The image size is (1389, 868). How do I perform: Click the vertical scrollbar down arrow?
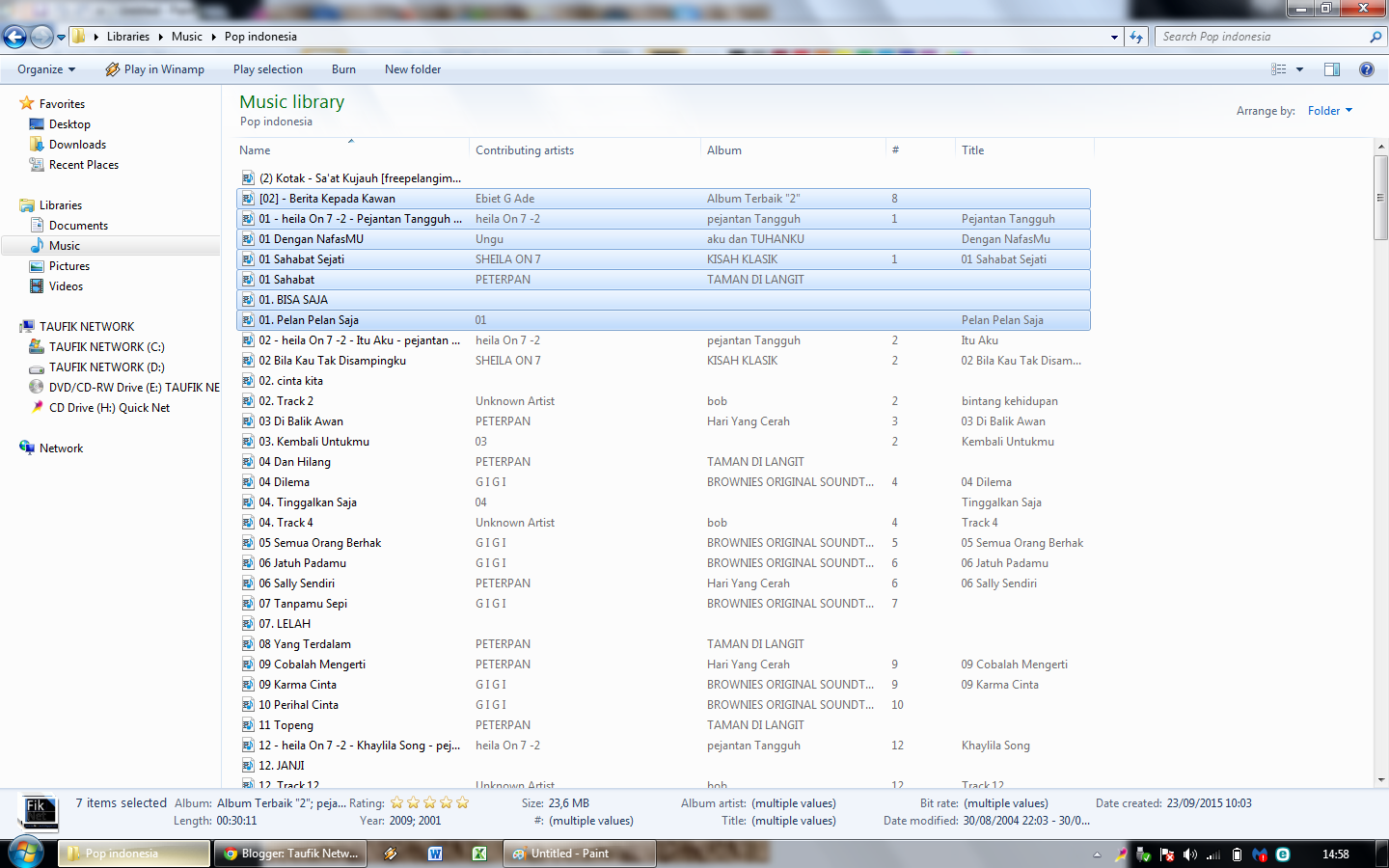[1381, 779]
